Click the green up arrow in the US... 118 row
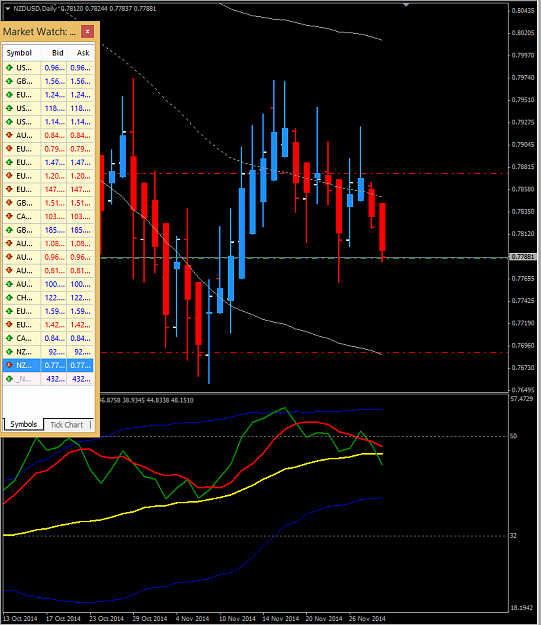This screenshot has width=541, height=625. 9,108
